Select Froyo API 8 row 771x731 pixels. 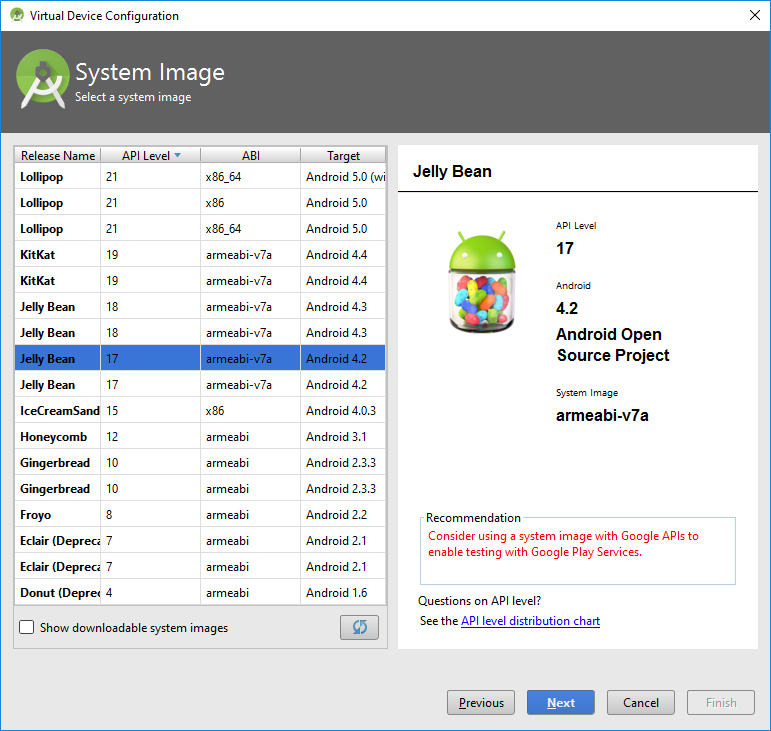200,515
